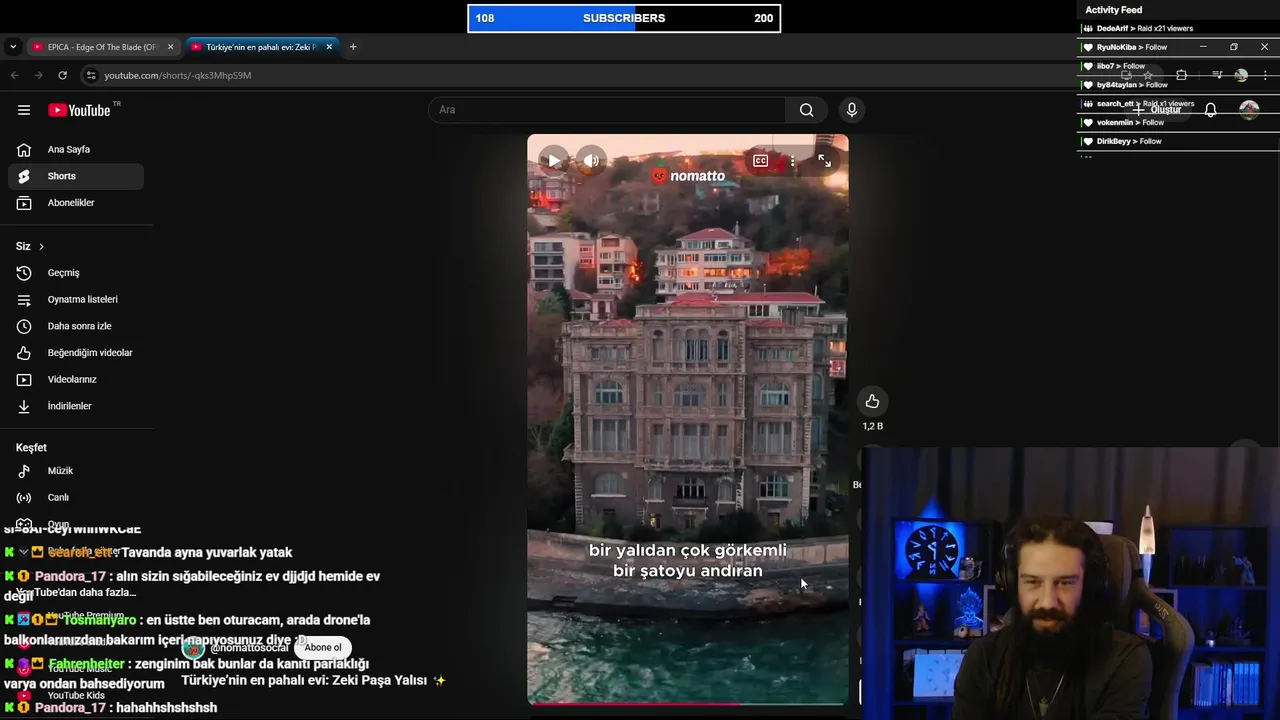Open the browser extensions puzzle icon
Screen dimensions: 1280x720
pyautogui.click(x=1181, y=75)
